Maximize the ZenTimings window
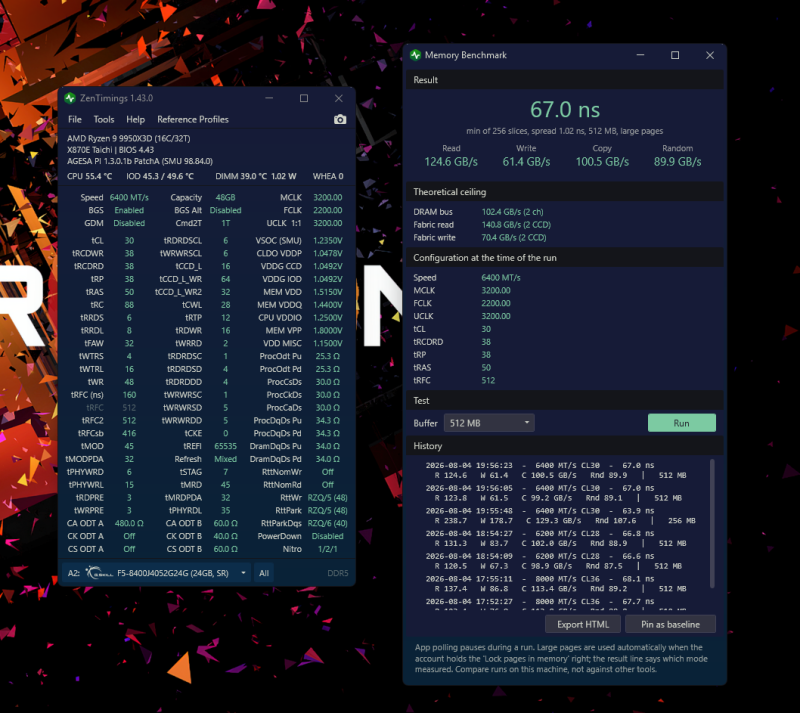The height and width of the screenshot is (713, 800). pos(304,98)
